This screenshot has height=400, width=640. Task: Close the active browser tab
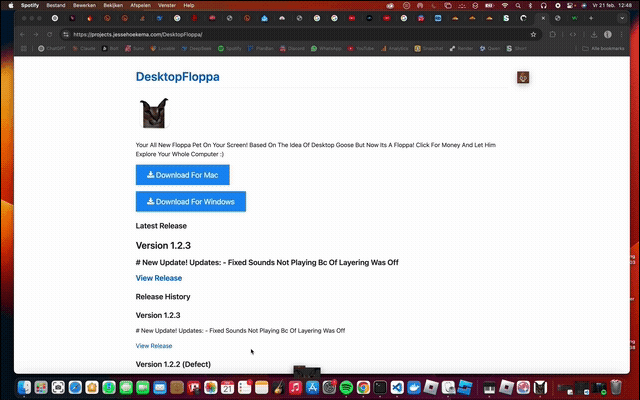[x=543, y=18]
